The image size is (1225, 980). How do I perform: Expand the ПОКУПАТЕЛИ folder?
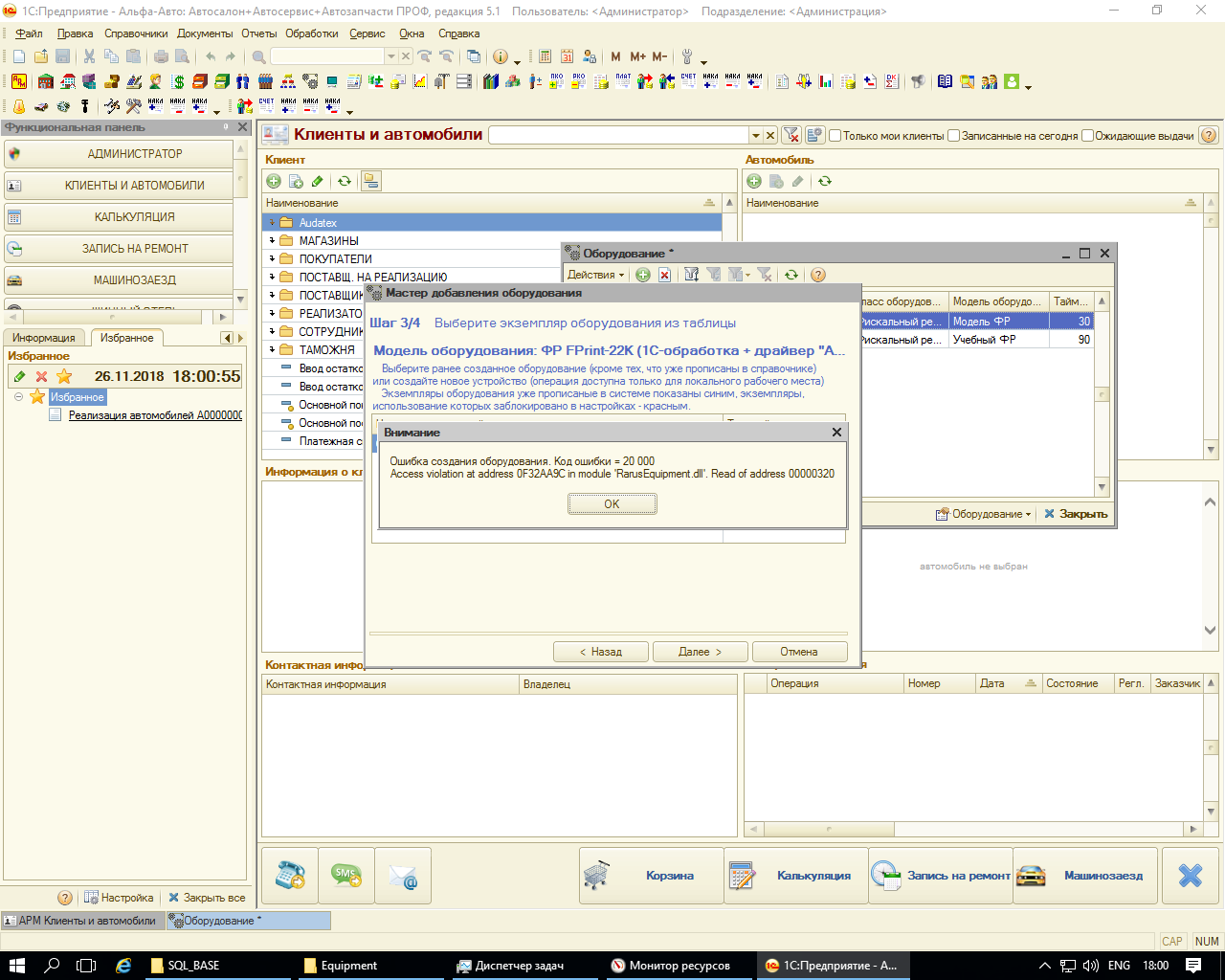[272, 258]
